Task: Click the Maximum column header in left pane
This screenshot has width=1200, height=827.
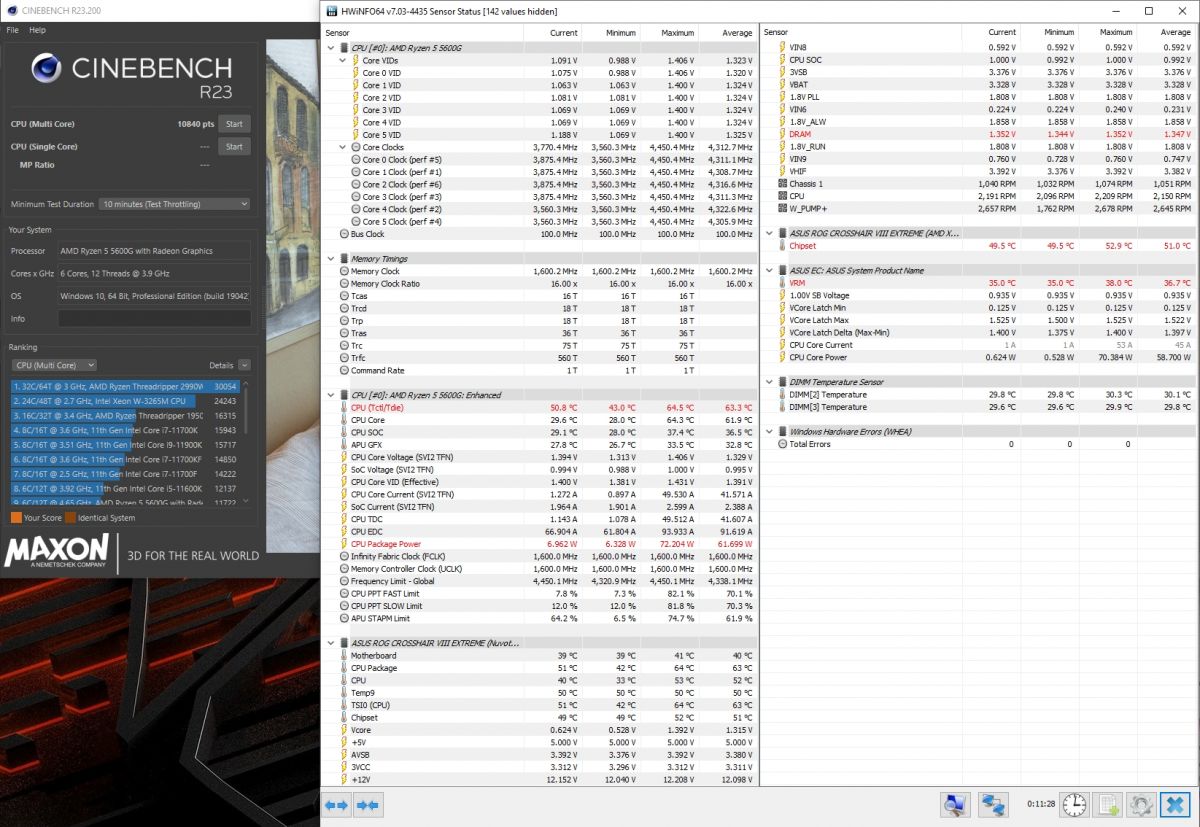Action: coord(677,33)
